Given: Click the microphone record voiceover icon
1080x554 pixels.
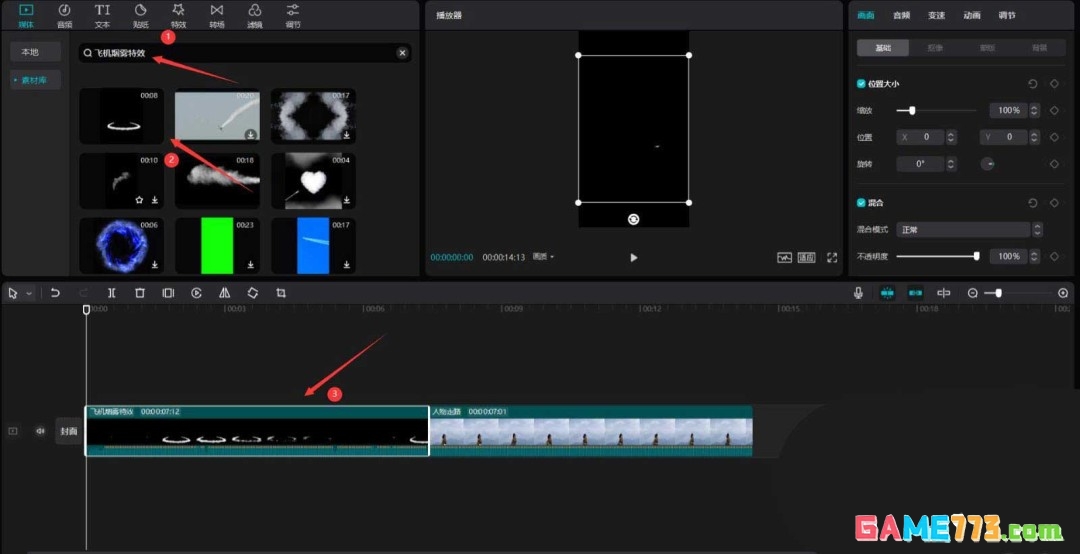Looking at the screenshot, I should tap(858, 293).
